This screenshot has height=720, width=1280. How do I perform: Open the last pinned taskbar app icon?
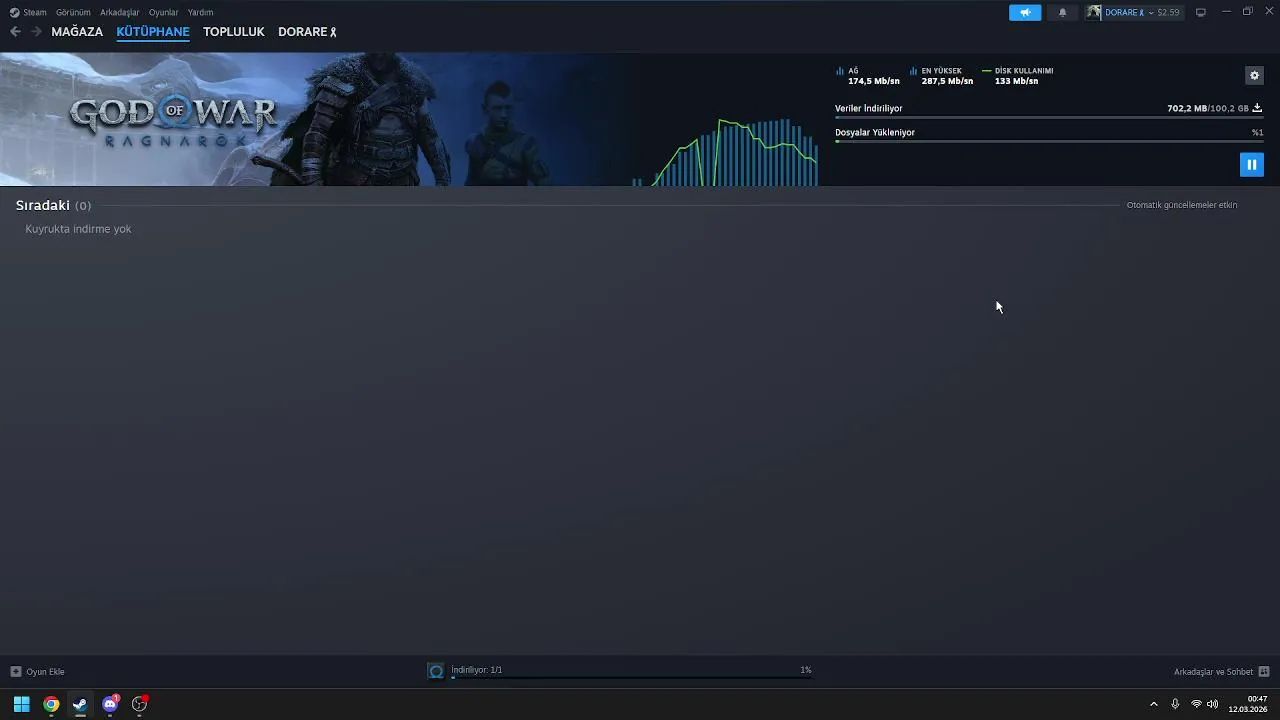coord(139,704)
